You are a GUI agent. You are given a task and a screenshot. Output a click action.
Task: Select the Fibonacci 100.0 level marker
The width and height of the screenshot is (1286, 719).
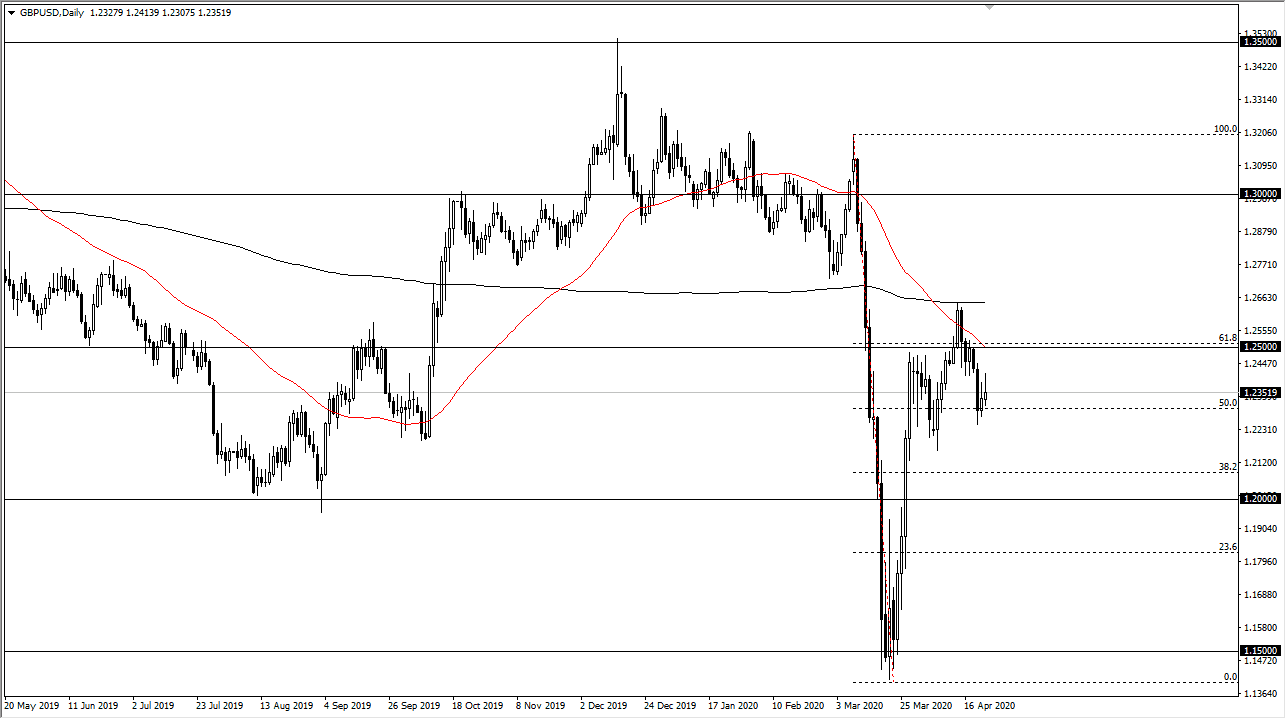click(x=1225, y=129)
